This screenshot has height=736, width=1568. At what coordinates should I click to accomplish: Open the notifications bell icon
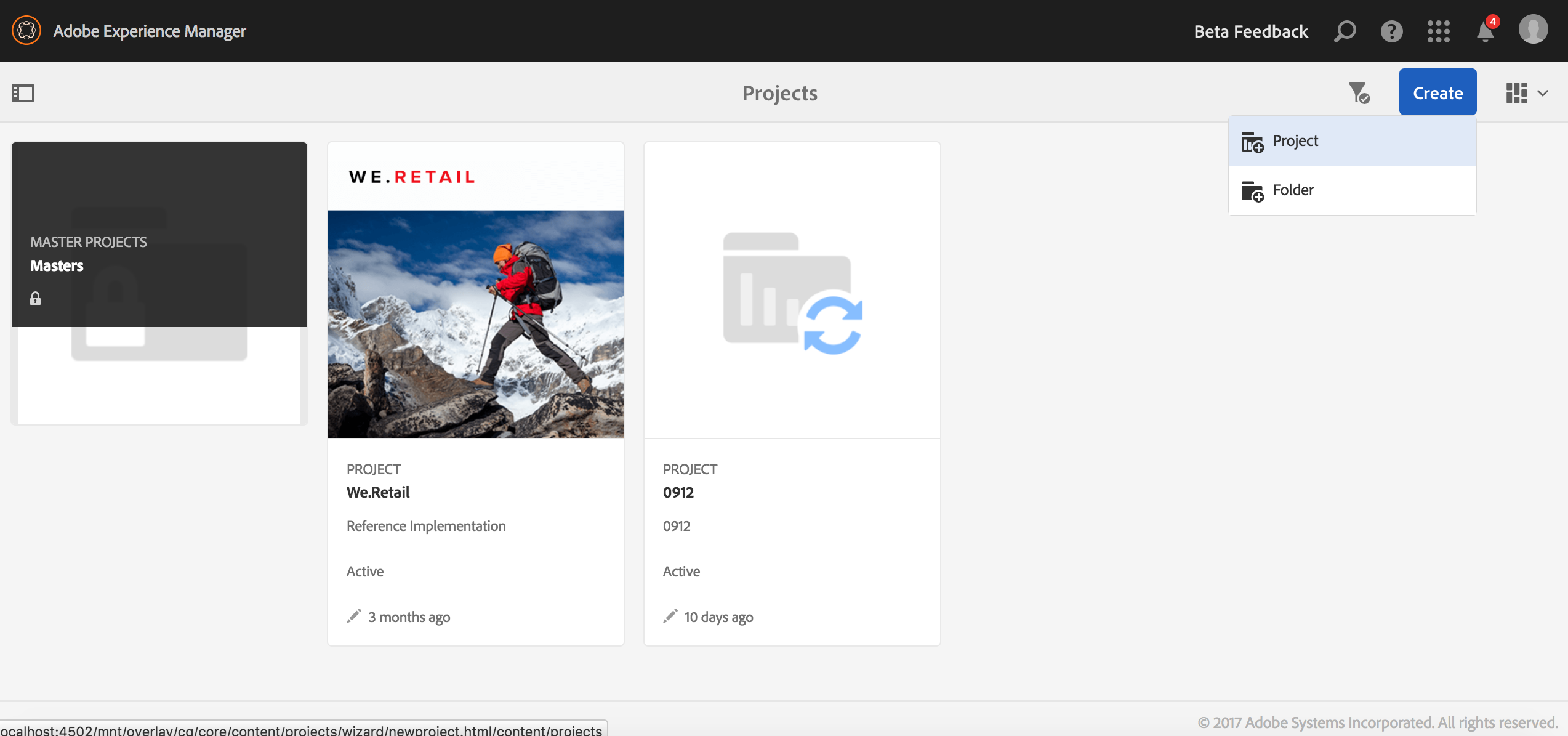(x=1485, y=32)
